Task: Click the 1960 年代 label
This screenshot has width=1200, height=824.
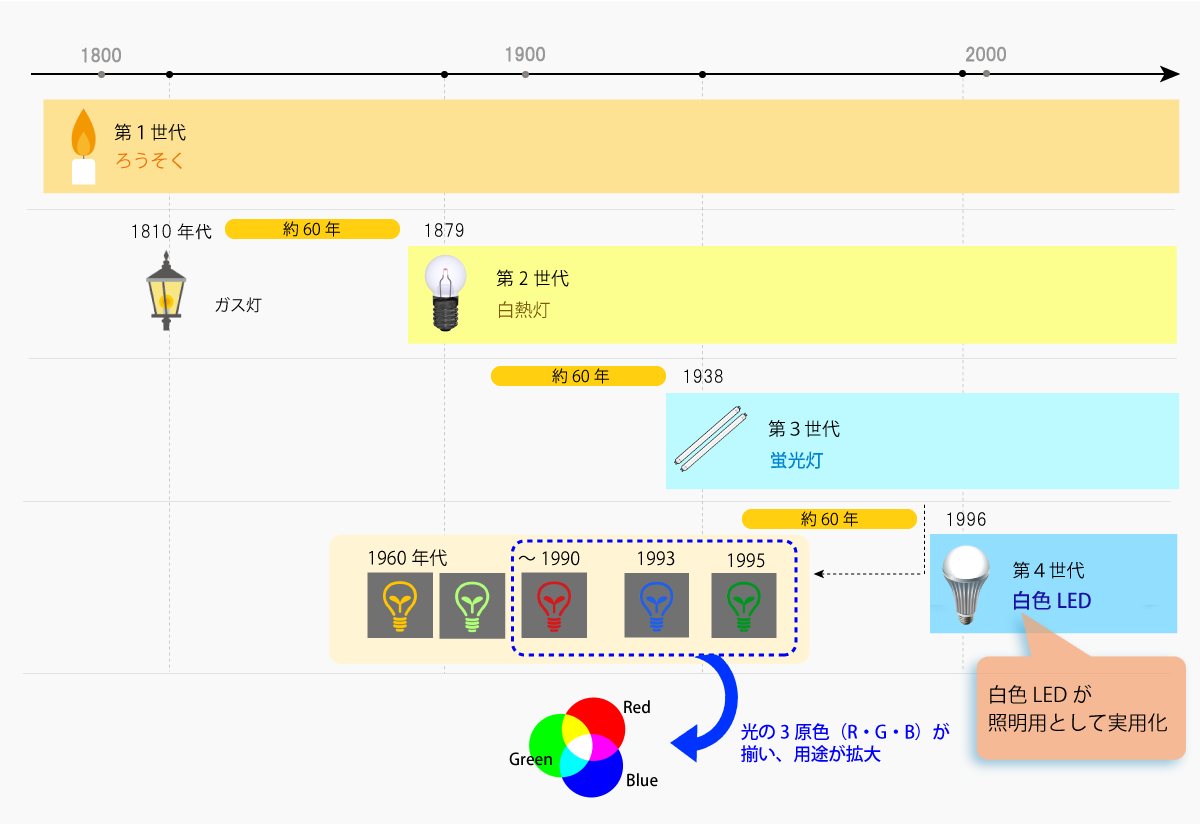Action: click(407, 558)
